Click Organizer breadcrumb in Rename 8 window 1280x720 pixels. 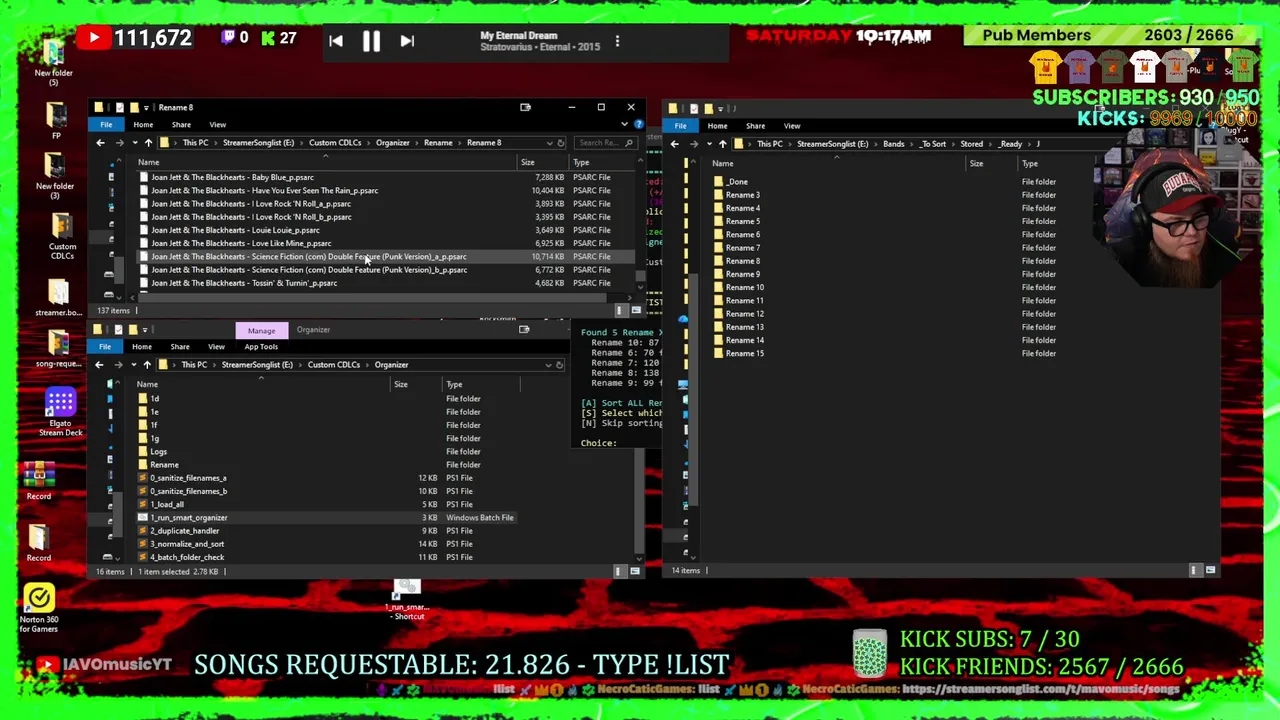[393, 143]
